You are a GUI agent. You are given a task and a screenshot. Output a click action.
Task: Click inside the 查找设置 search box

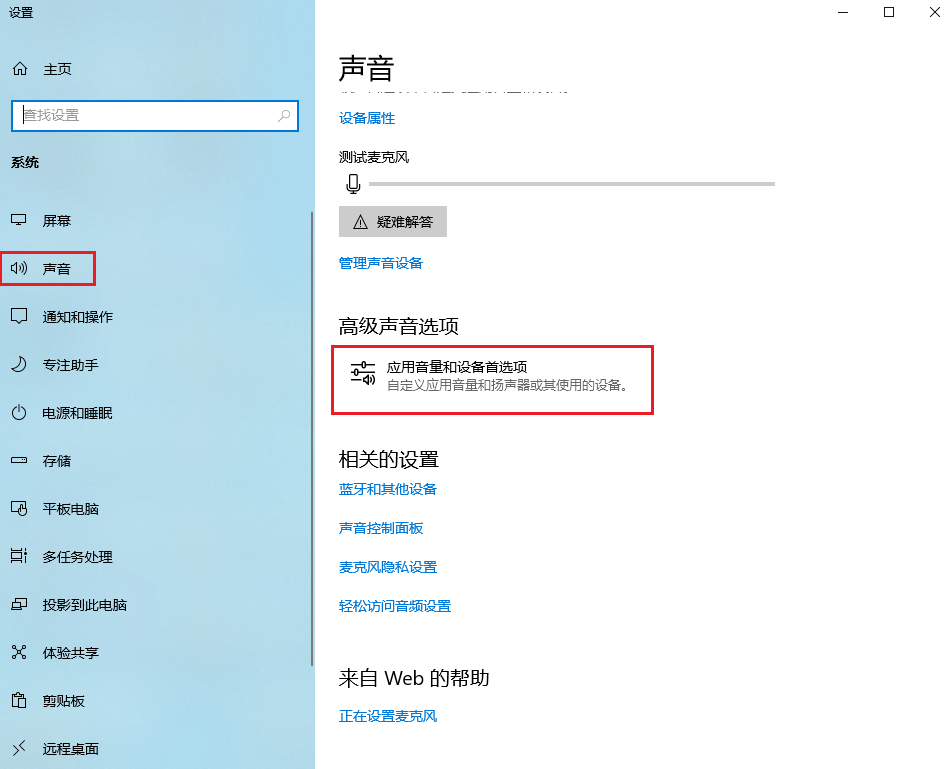pyautogui.click(x=150, y=116)
